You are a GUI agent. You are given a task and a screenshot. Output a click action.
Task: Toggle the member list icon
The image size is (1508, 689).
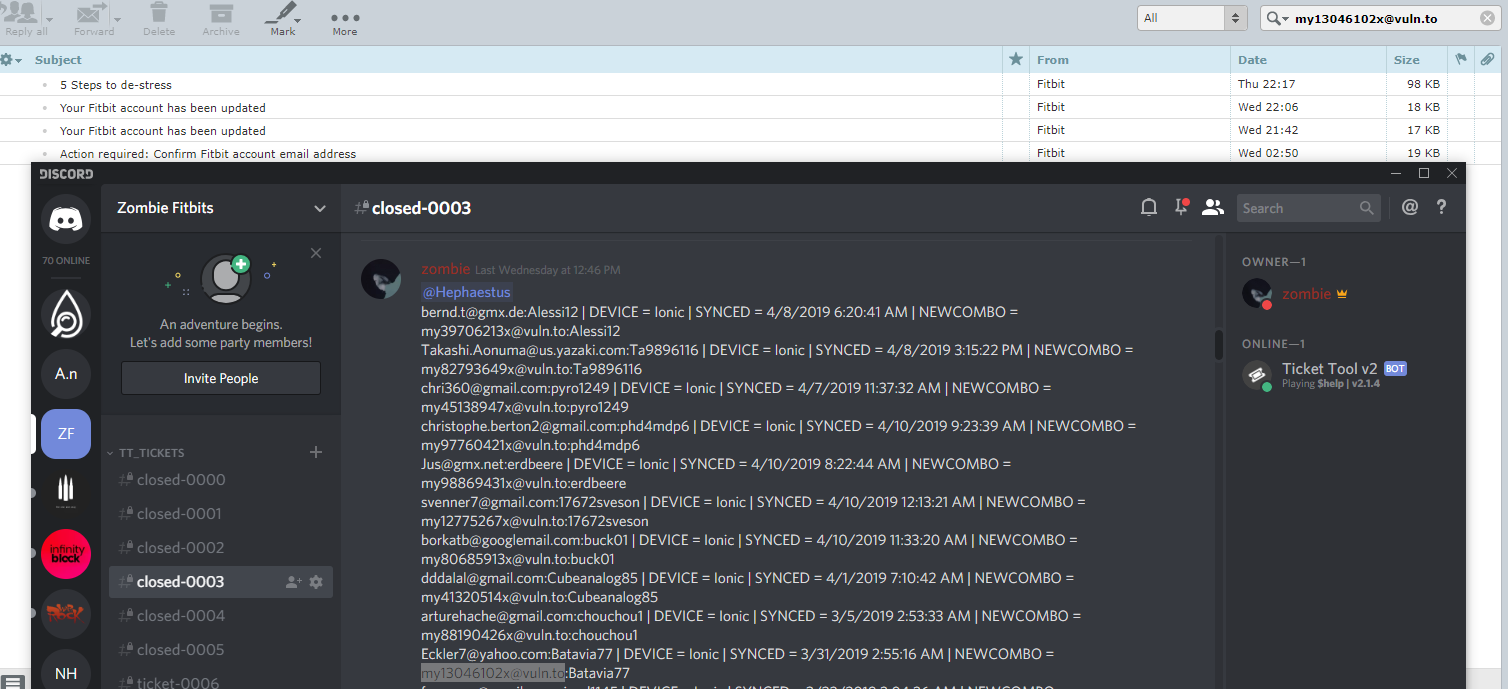1213,207
